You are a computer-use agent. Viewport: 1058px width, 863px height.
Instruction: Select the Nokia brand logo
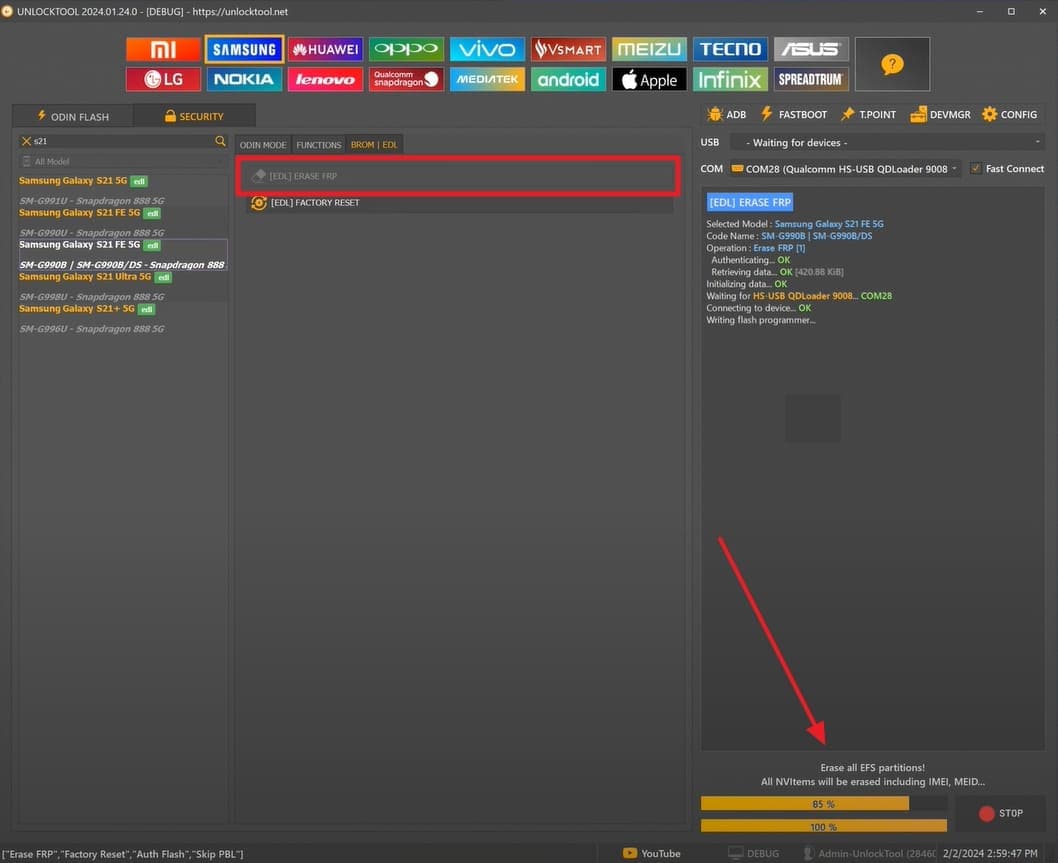point(244,79)
